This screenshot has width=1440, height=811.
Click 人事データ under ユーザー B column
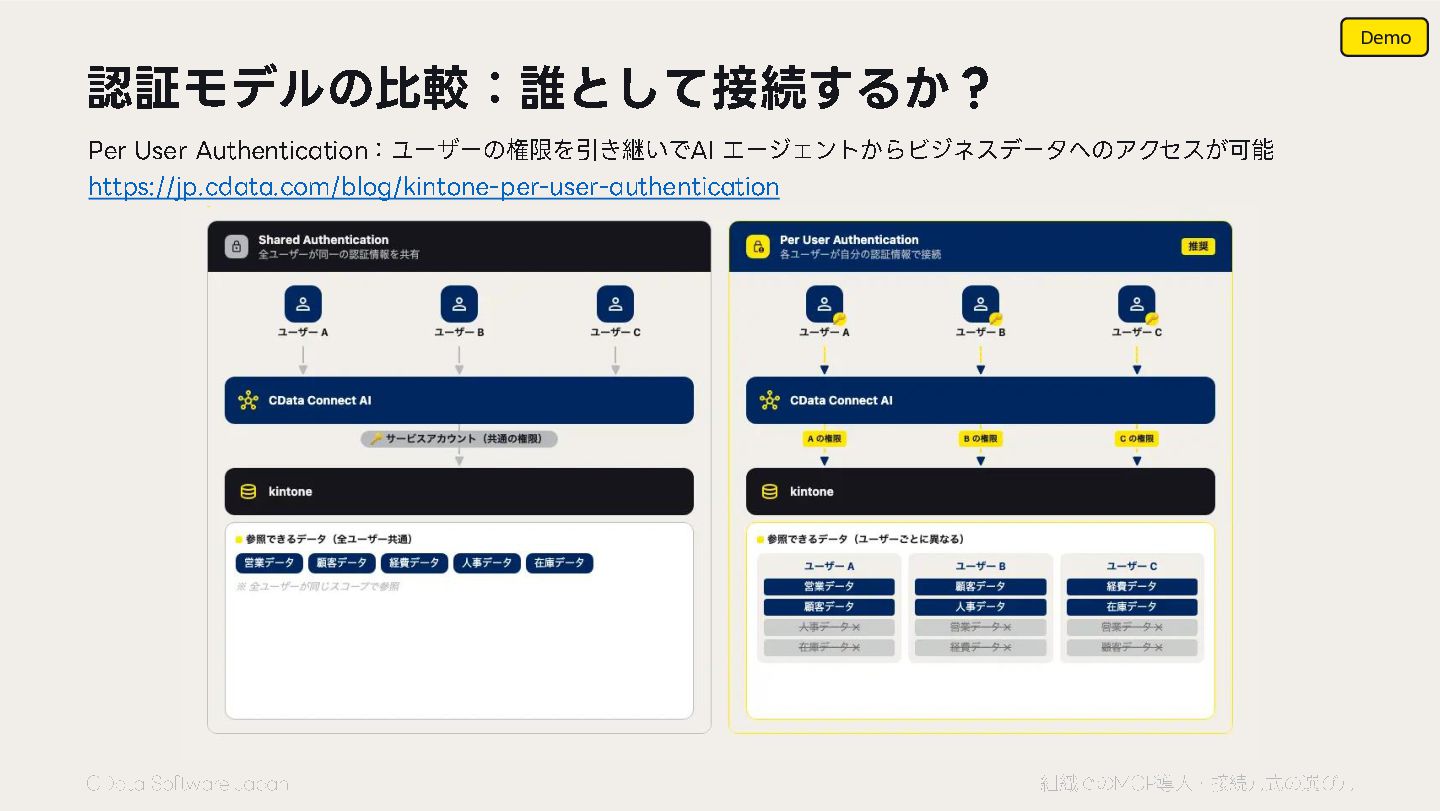980,607
